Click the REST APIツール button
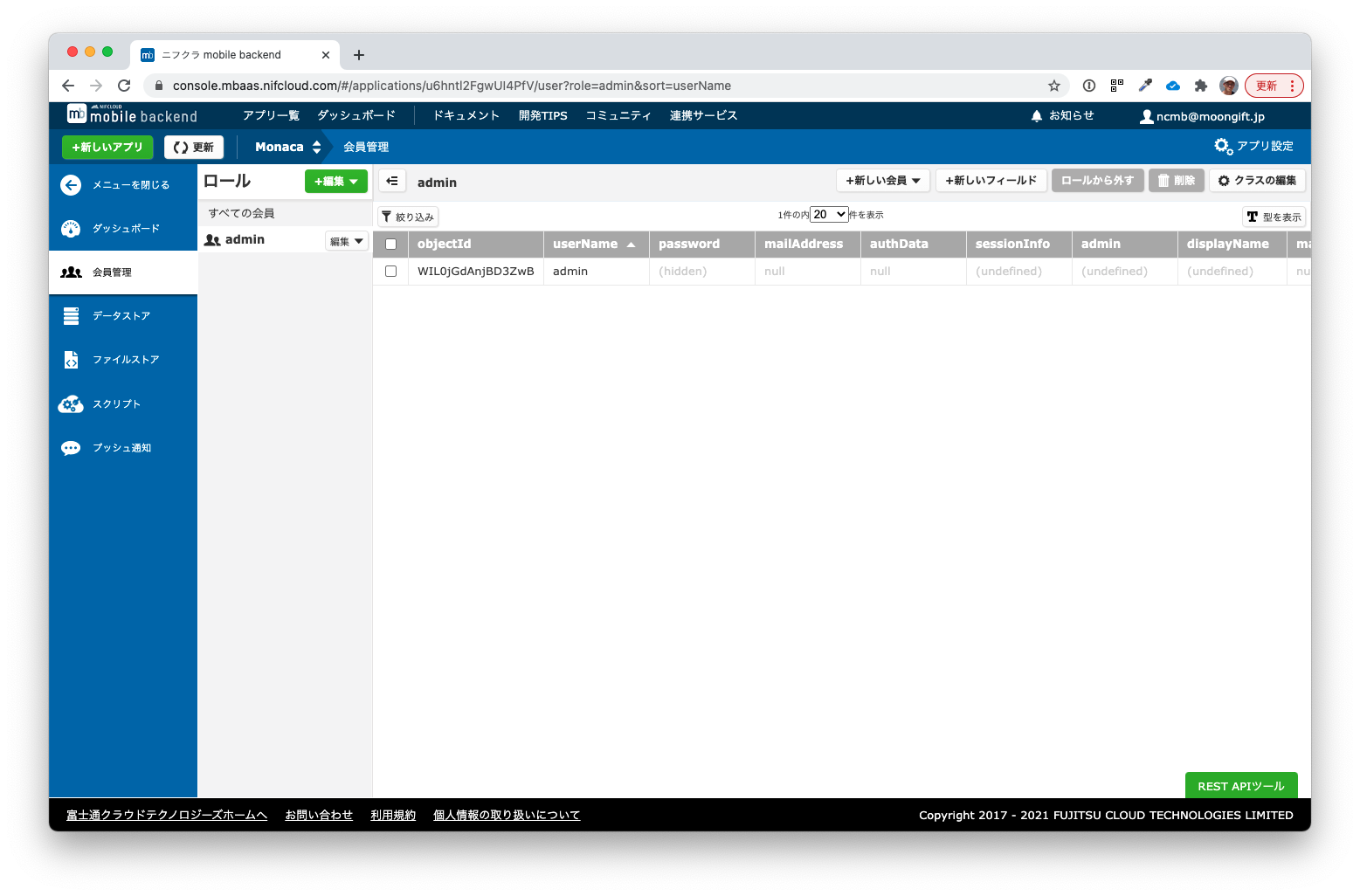This screenshot has width=1360, height=896. [1241, 785]
